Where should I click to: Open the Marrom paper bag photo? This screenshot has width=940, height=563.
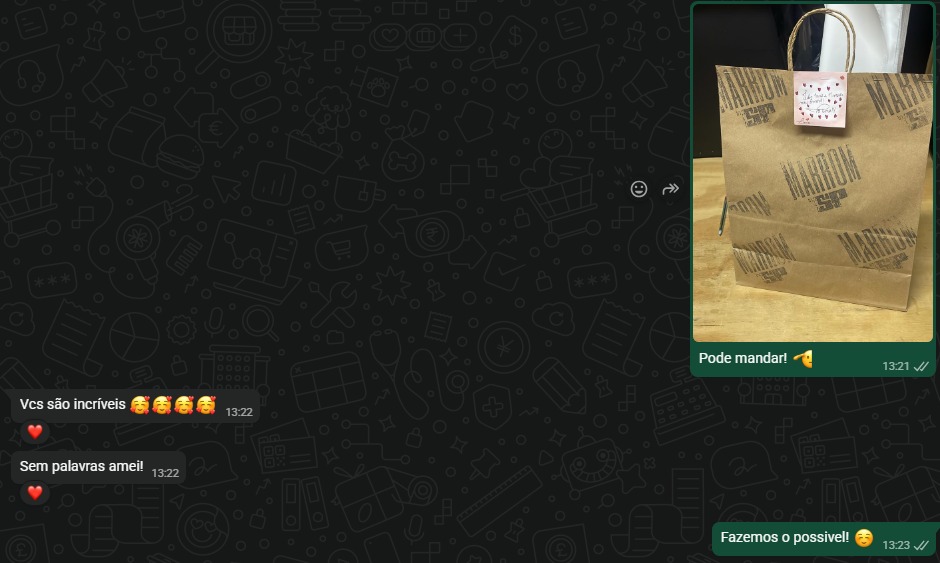[813, 173]
